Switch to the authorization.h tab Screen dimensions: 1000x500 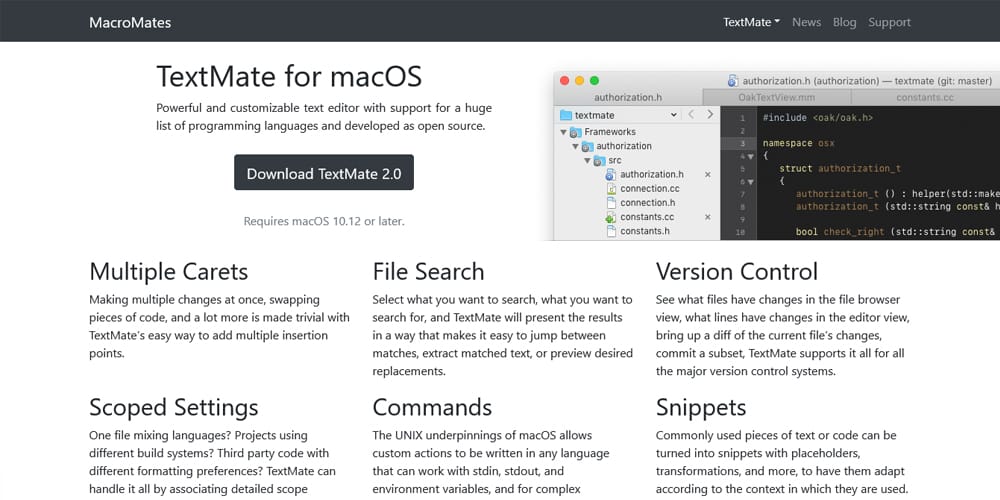click(x=628, y=98)
